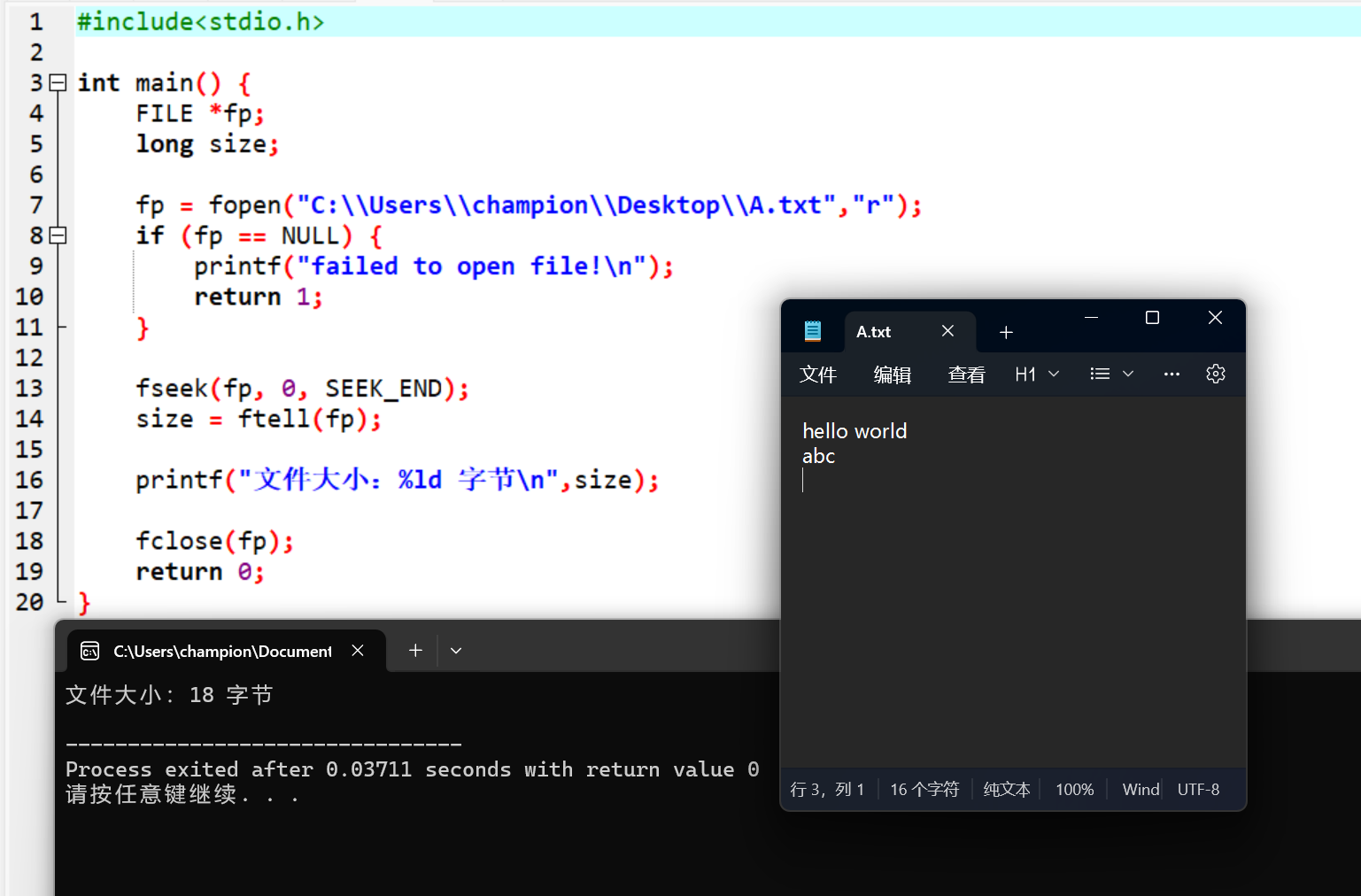Click the Process exited terminal line
The image size is (1361, 896).
tap(413, 769)
